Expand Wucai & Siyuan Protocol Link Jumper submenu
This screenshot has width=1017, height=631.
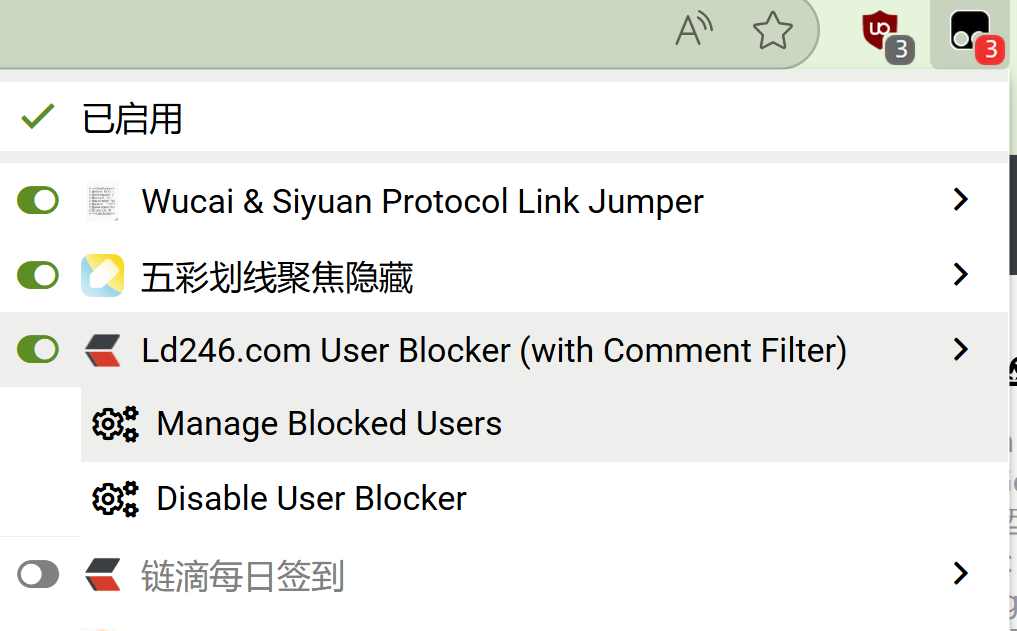[961, 200]
